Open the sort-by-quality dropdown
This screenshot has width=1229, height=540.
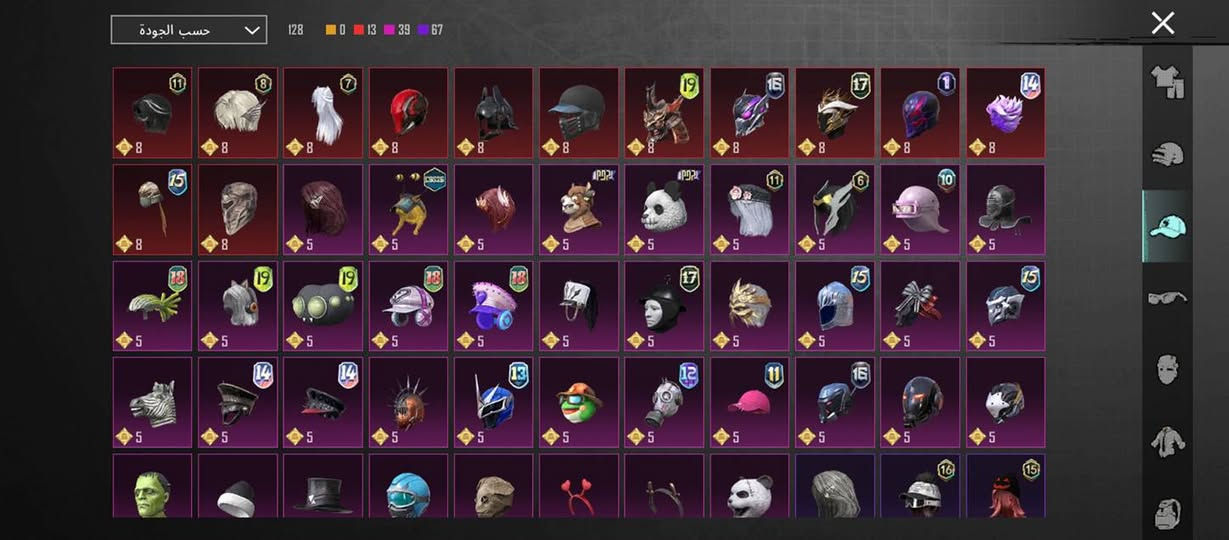189,30
